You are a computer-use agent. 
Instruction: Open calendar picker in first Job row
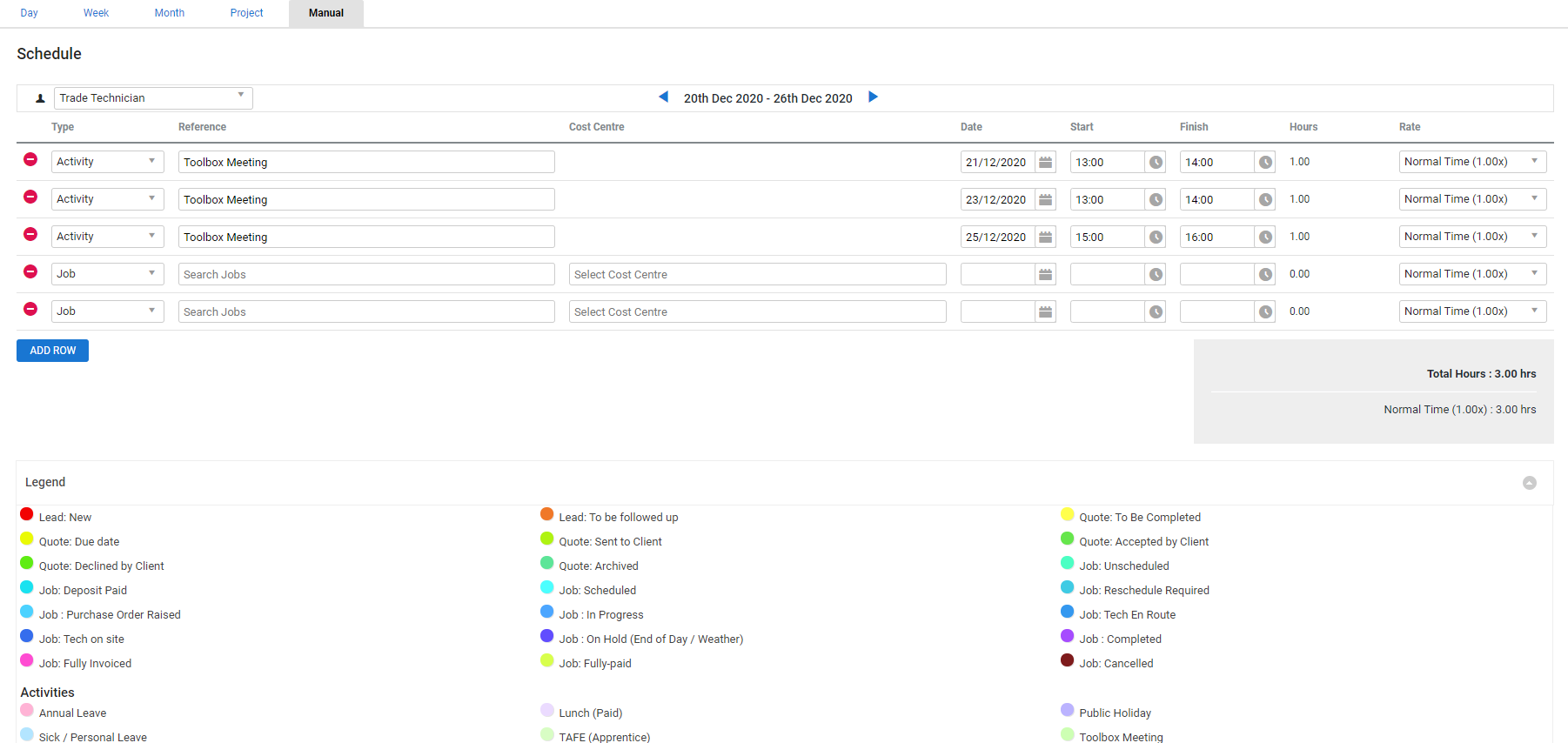coord(1046,274)
